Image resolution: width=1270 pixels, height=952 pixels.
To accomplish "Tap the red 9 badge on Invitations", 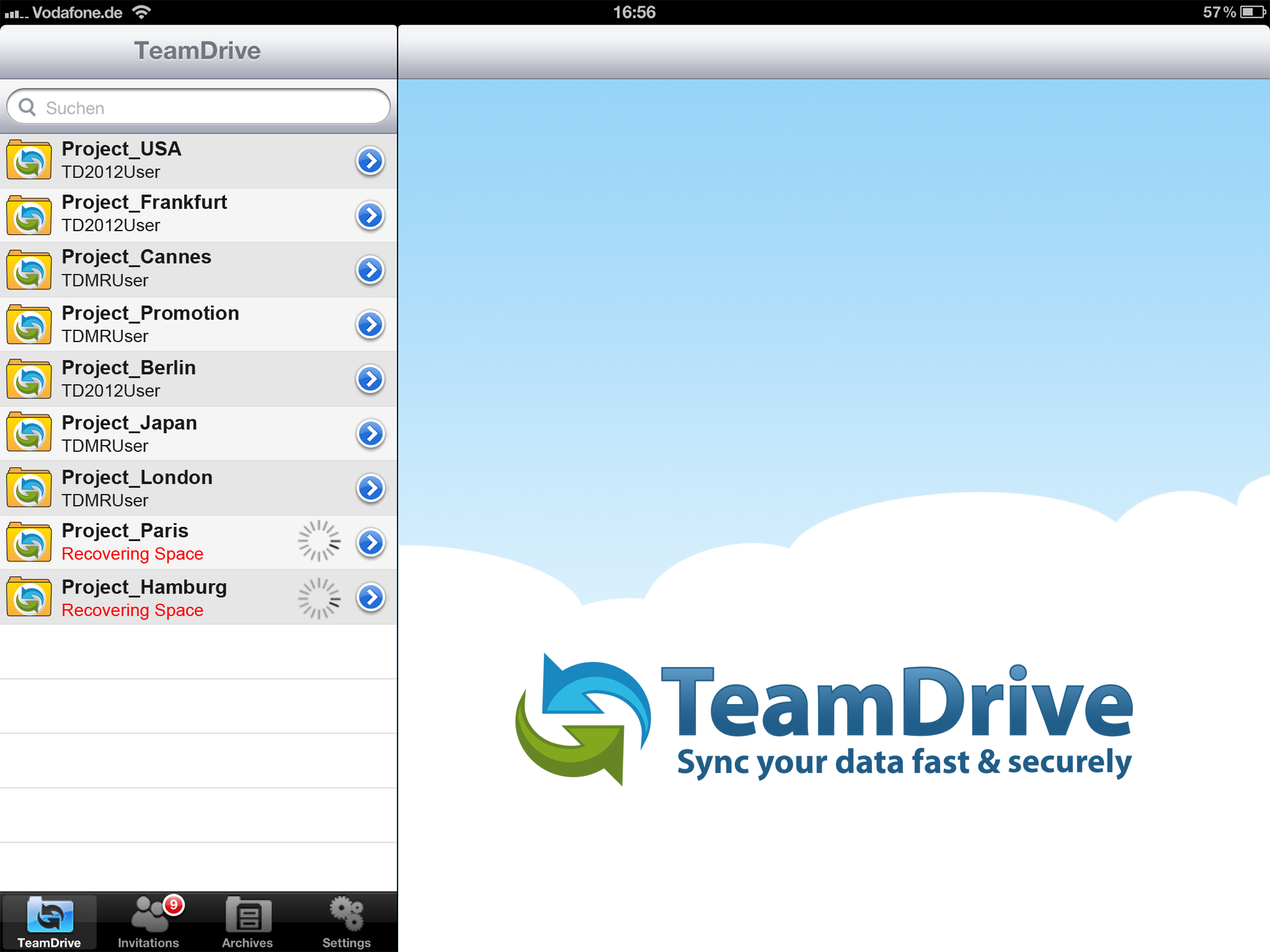I will tap(174, 905).
